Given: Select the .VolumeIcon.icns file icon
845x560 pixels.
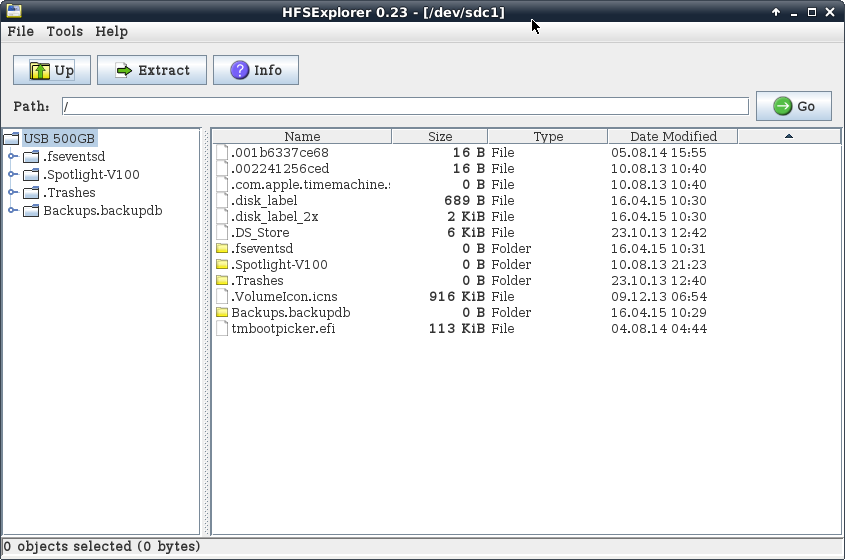Looking at the screenshot, I should click(222, 296).
